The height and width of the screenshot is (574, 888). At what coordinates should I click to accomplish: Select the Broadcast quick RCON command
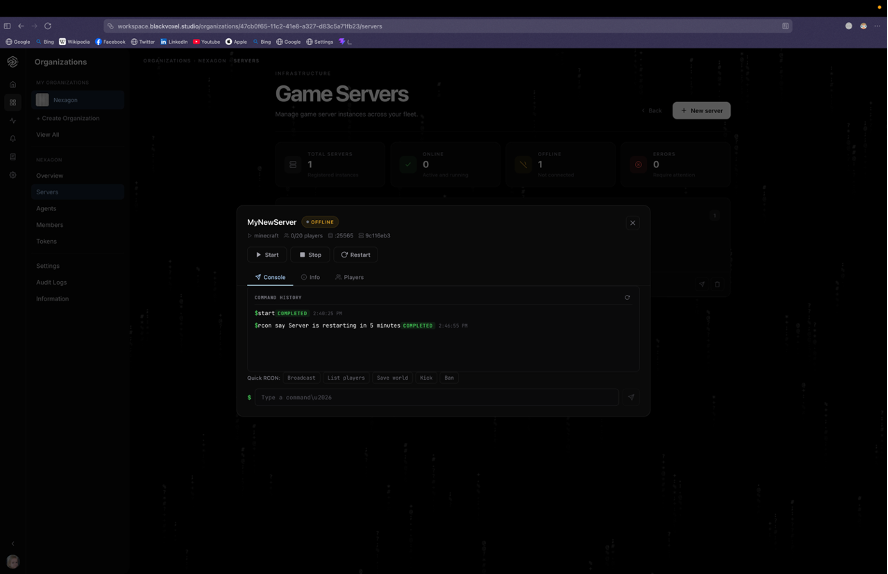301,378
